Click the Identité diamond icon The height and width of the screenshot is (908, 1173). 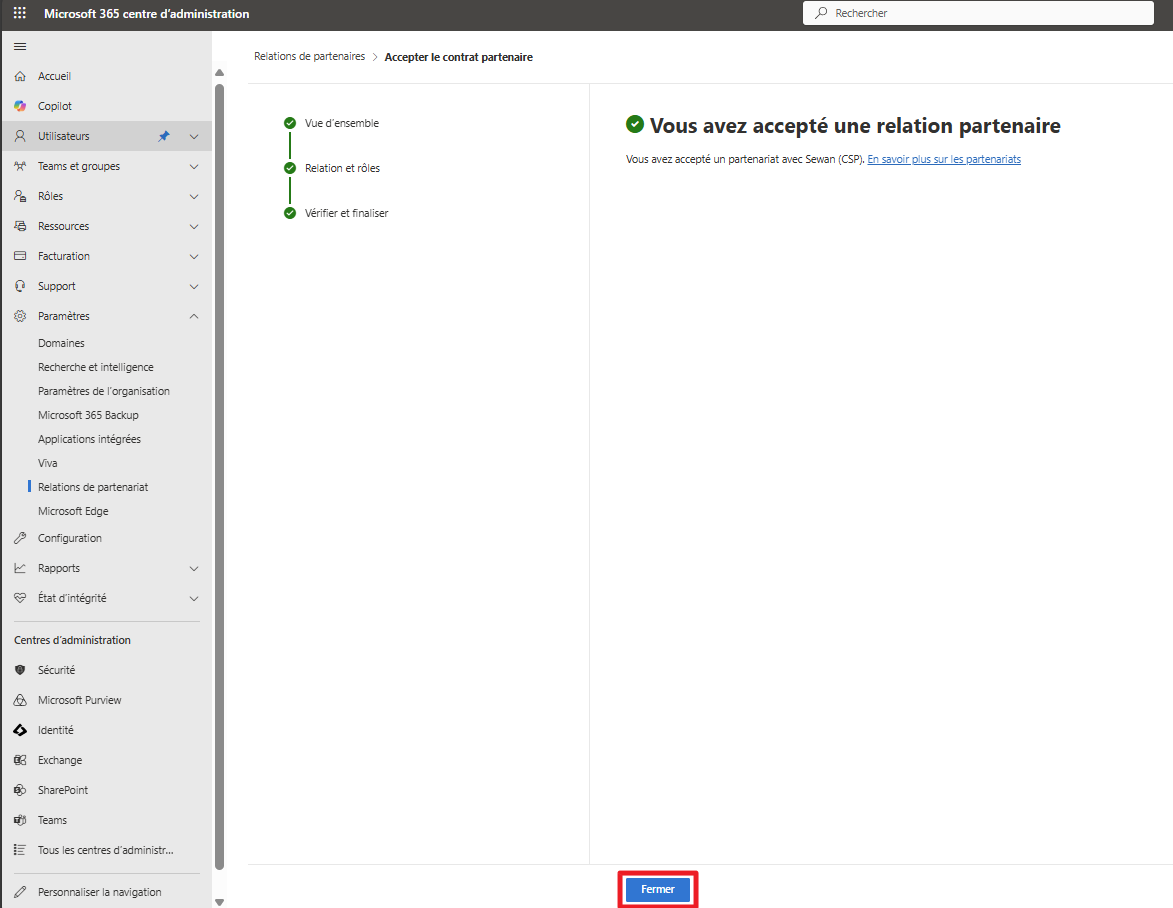(x=20, y=730)
